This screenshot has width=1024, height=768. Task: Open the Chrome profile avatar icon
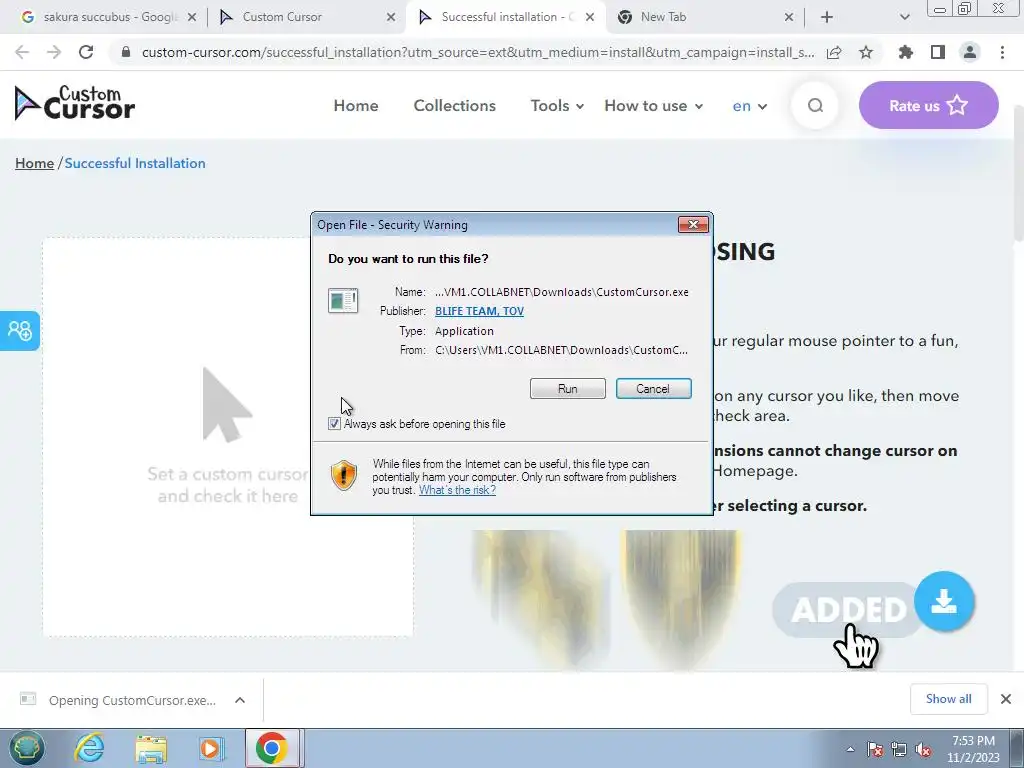click(970, 52)
